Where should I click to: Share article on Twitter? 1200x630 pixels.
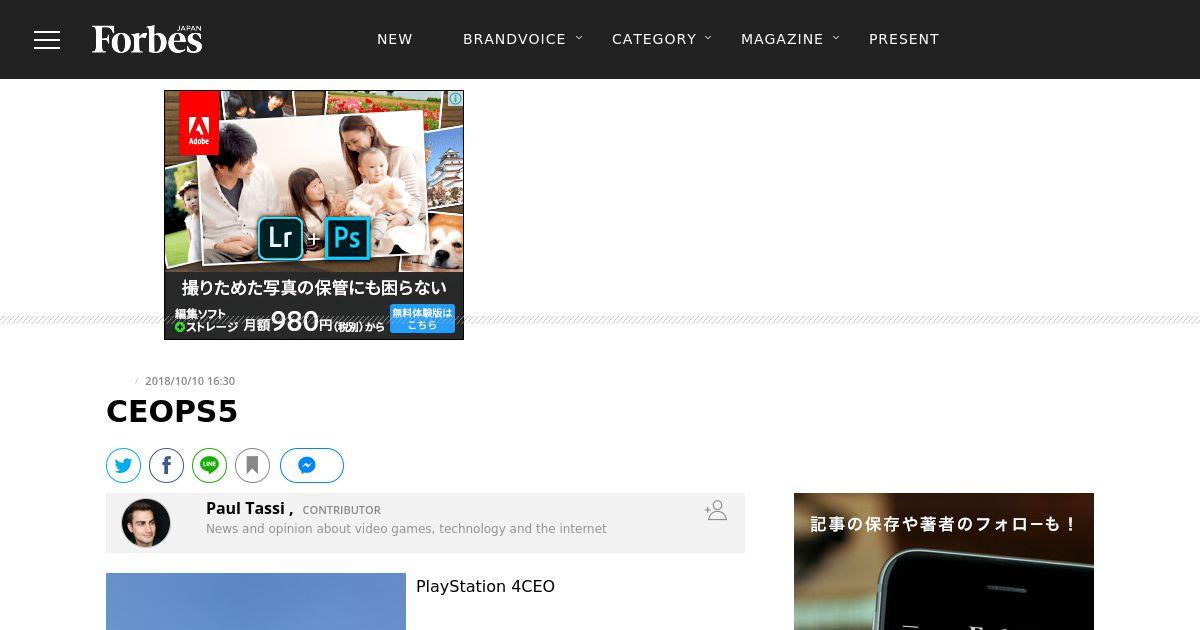coord(123,465)
